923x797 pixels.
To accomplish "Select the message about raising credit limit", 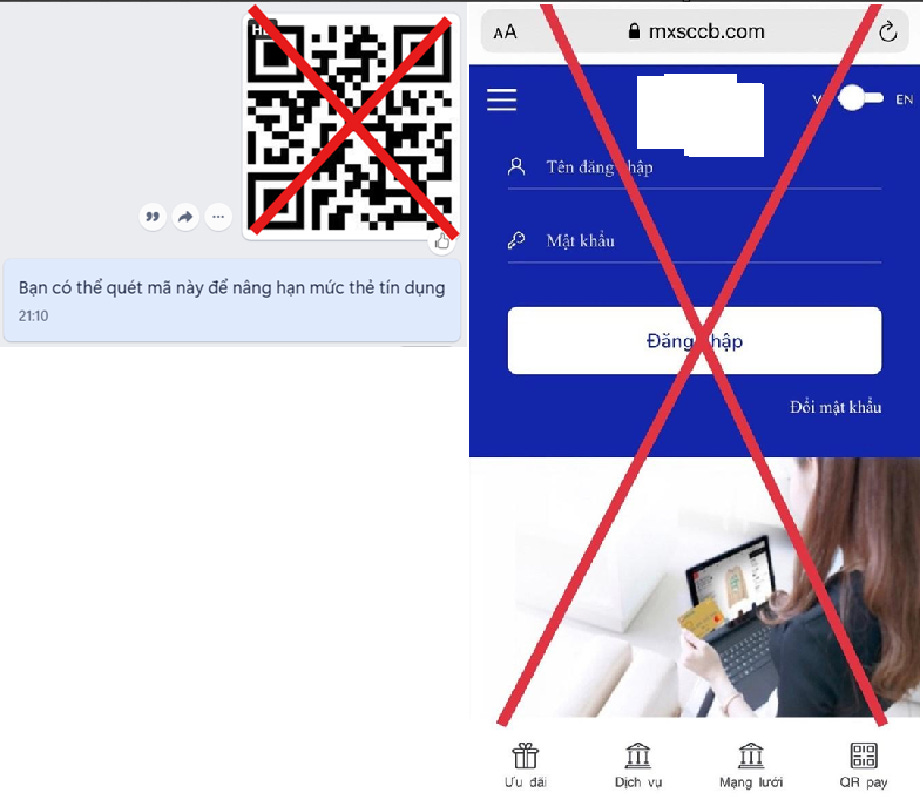I will [231, 300].
